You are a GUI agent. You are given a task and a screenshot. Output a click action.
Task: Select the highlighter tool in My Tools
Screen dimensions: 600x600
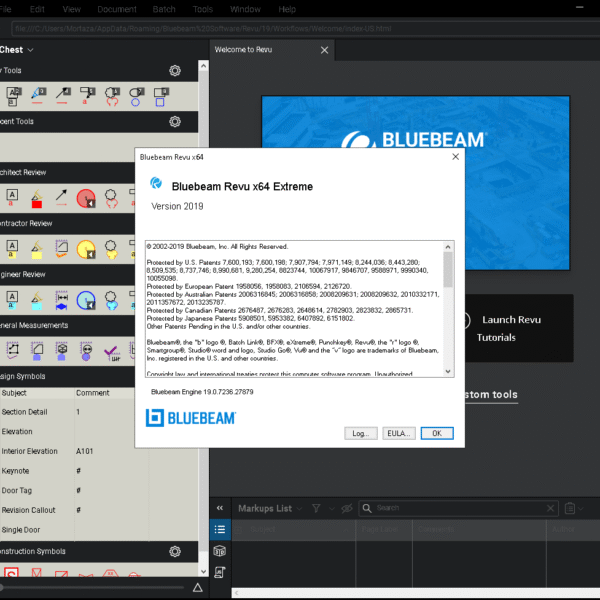(38, 96)
